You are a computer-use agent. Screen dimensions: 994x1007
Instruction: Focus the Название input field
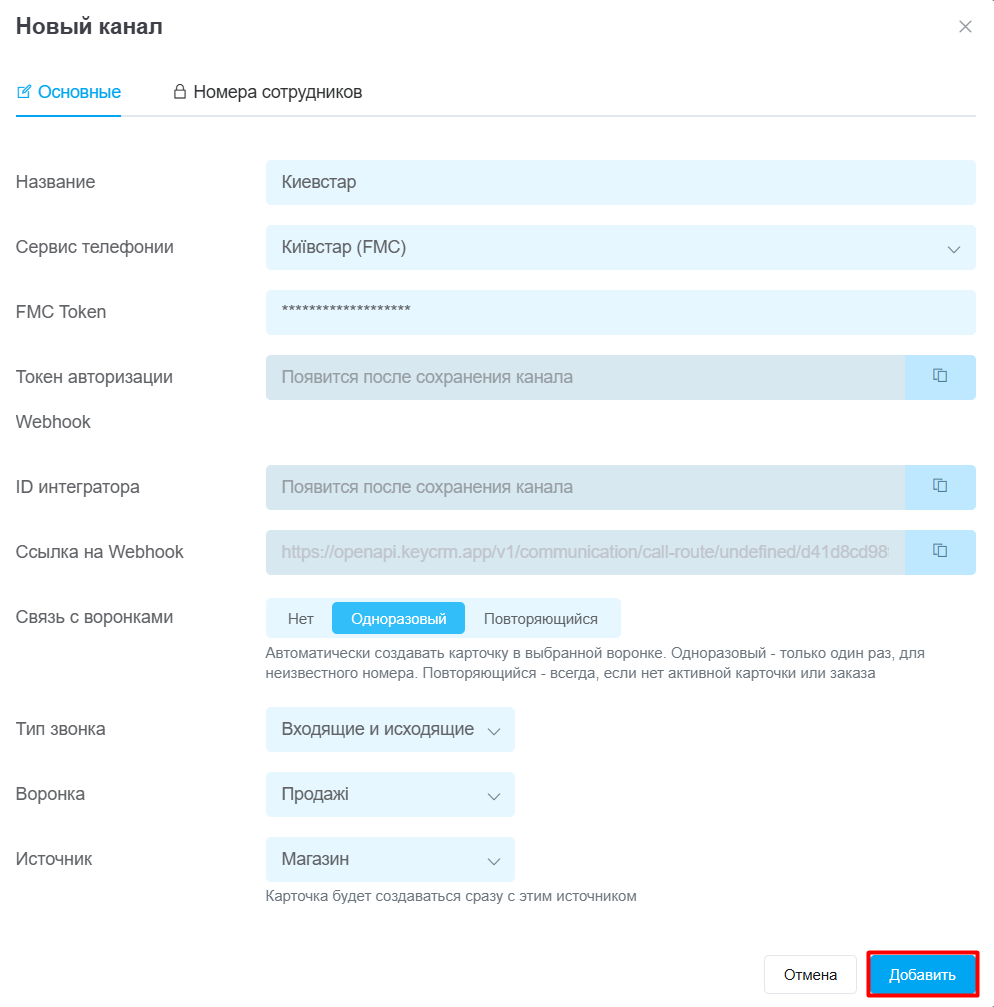pyautogui.click(x=621, y=182)
